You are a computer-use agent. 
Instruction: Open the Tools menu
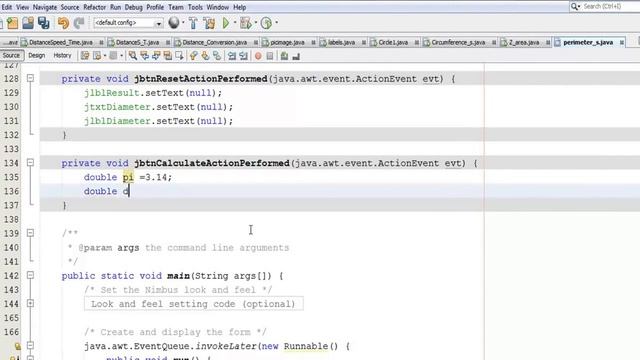pyautogui.click(x=195, y=7)
